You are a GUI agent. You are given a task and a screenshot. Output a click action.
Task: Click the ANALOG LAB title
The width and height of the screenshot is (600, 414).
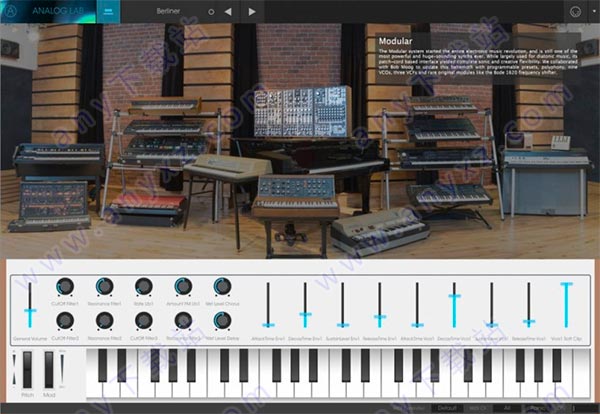pyautogui.click(x=58, y=11)
